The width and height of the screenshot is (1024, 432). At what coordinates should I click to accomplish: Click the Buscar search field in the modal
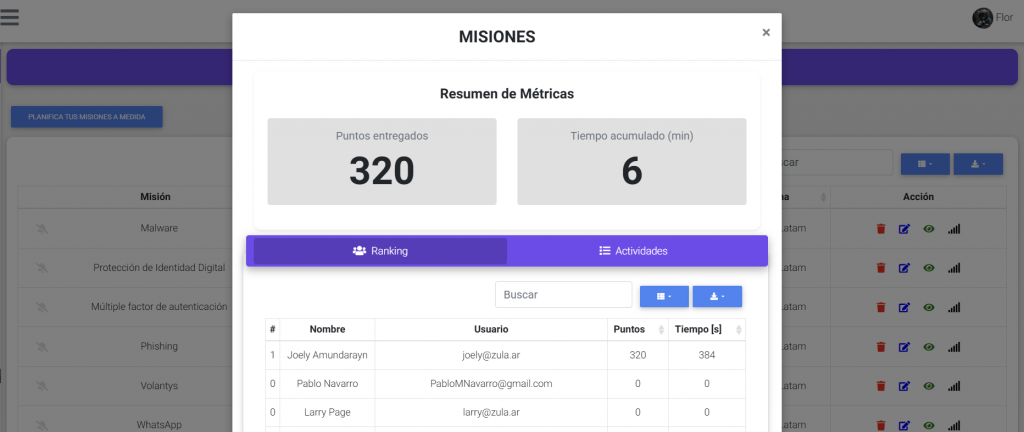point(563,295)
